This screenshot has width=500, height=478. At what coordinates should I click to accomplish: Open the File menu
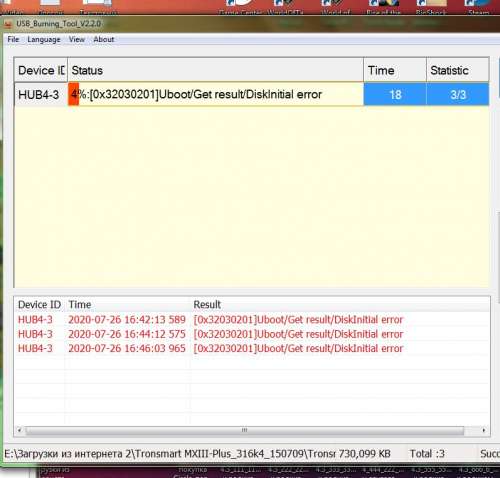[13, 39]
